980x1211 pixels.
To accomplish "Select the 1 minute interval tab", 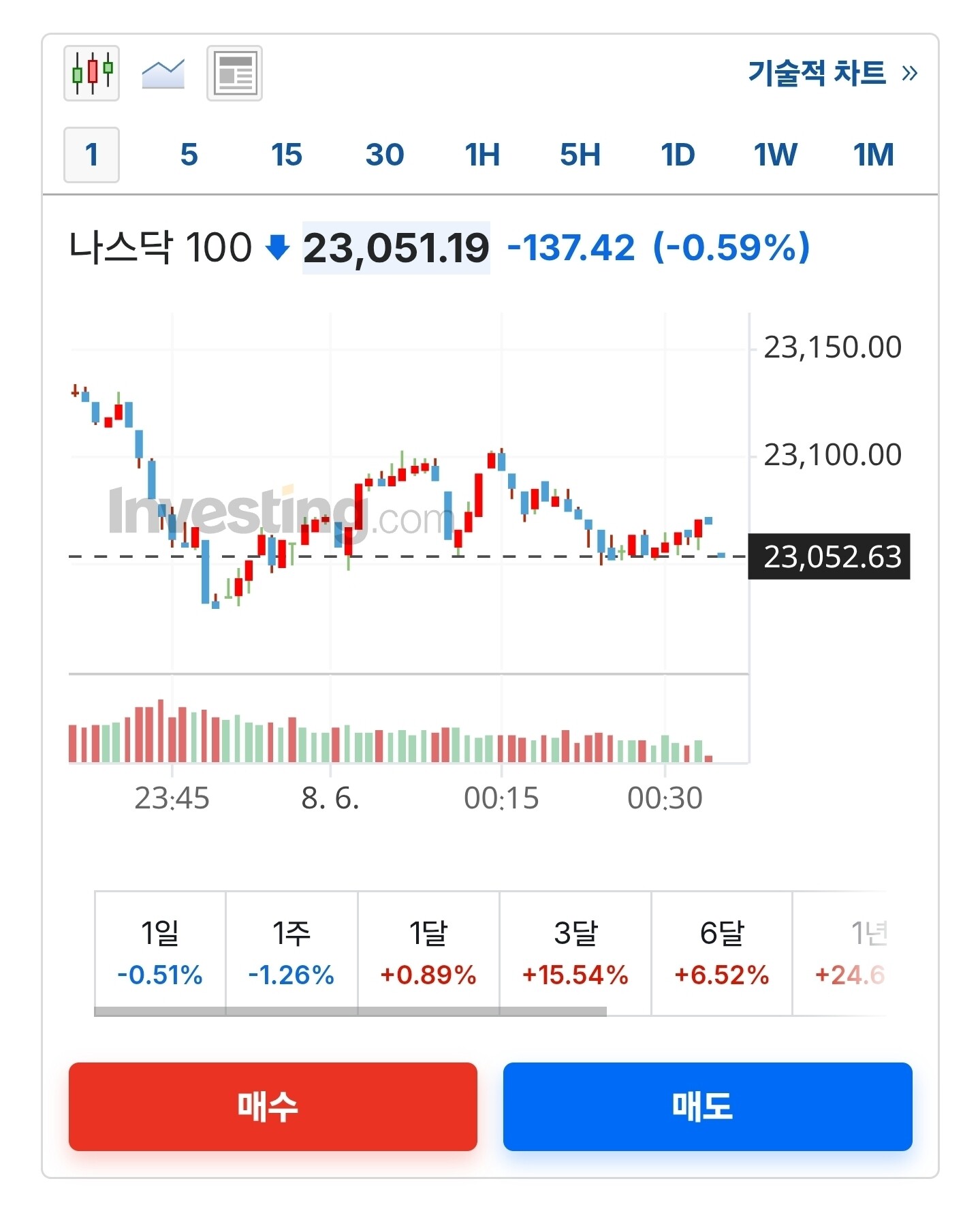I will [91, 155].
